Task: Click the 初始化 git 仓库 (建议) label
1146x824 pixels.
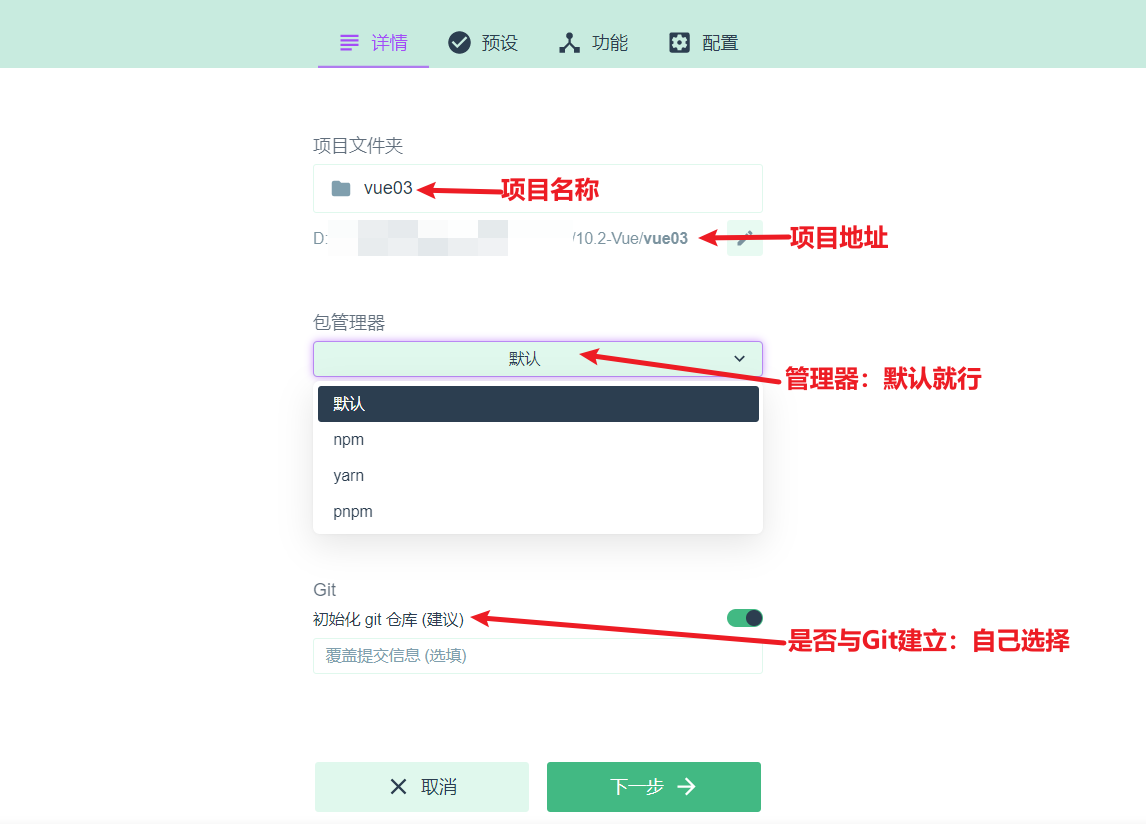Action: (x=388, y=619)
